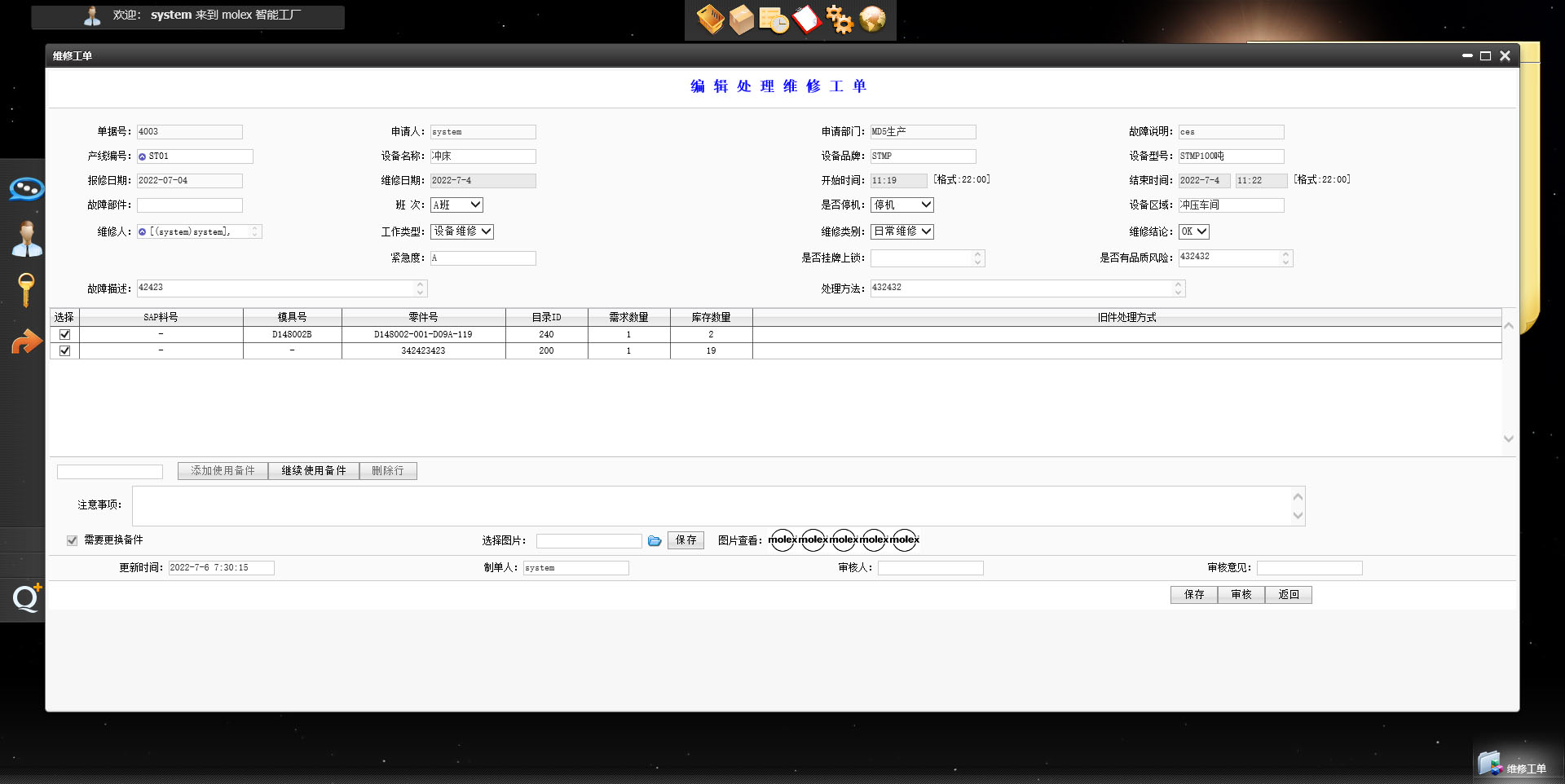
Task: Click the golden key icon in sidebar
Action: tap(26, 288)
